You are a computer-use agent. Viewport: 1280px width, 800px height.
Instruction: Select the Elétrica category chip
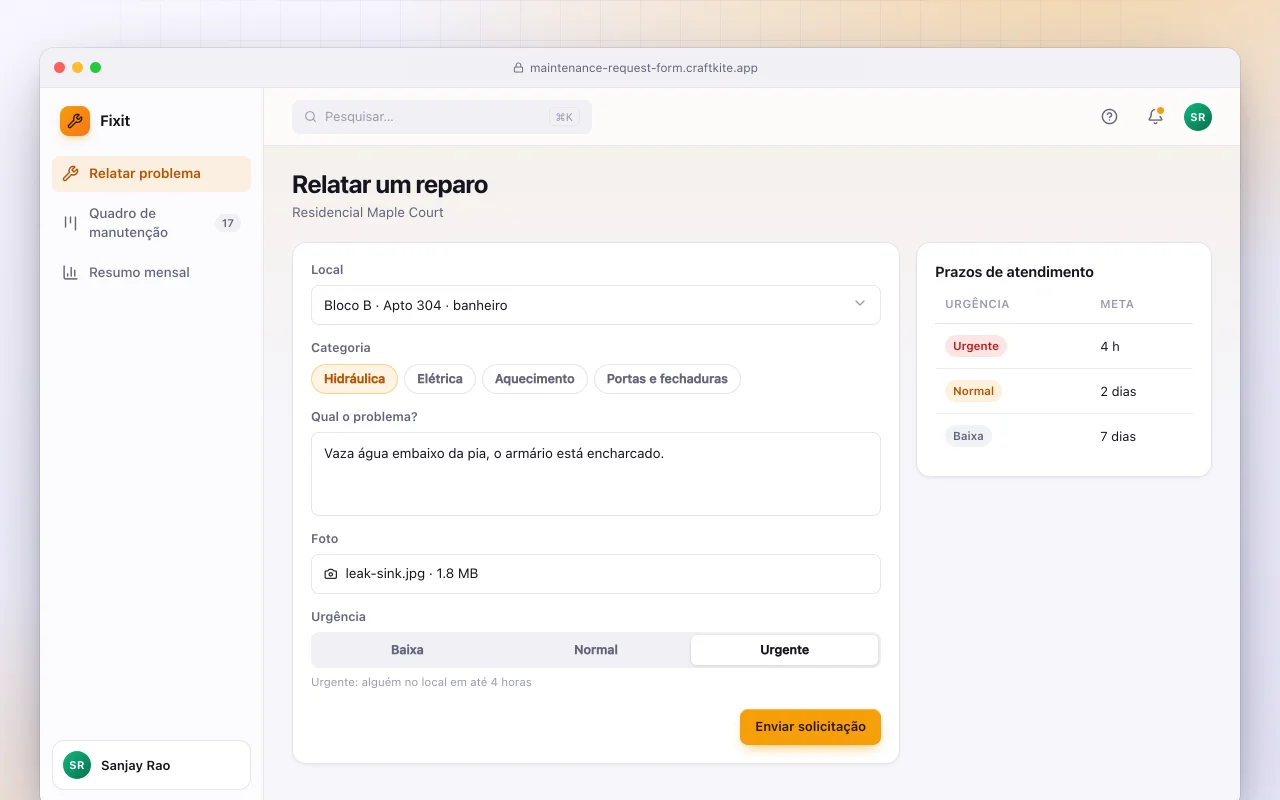coord(440,379)
